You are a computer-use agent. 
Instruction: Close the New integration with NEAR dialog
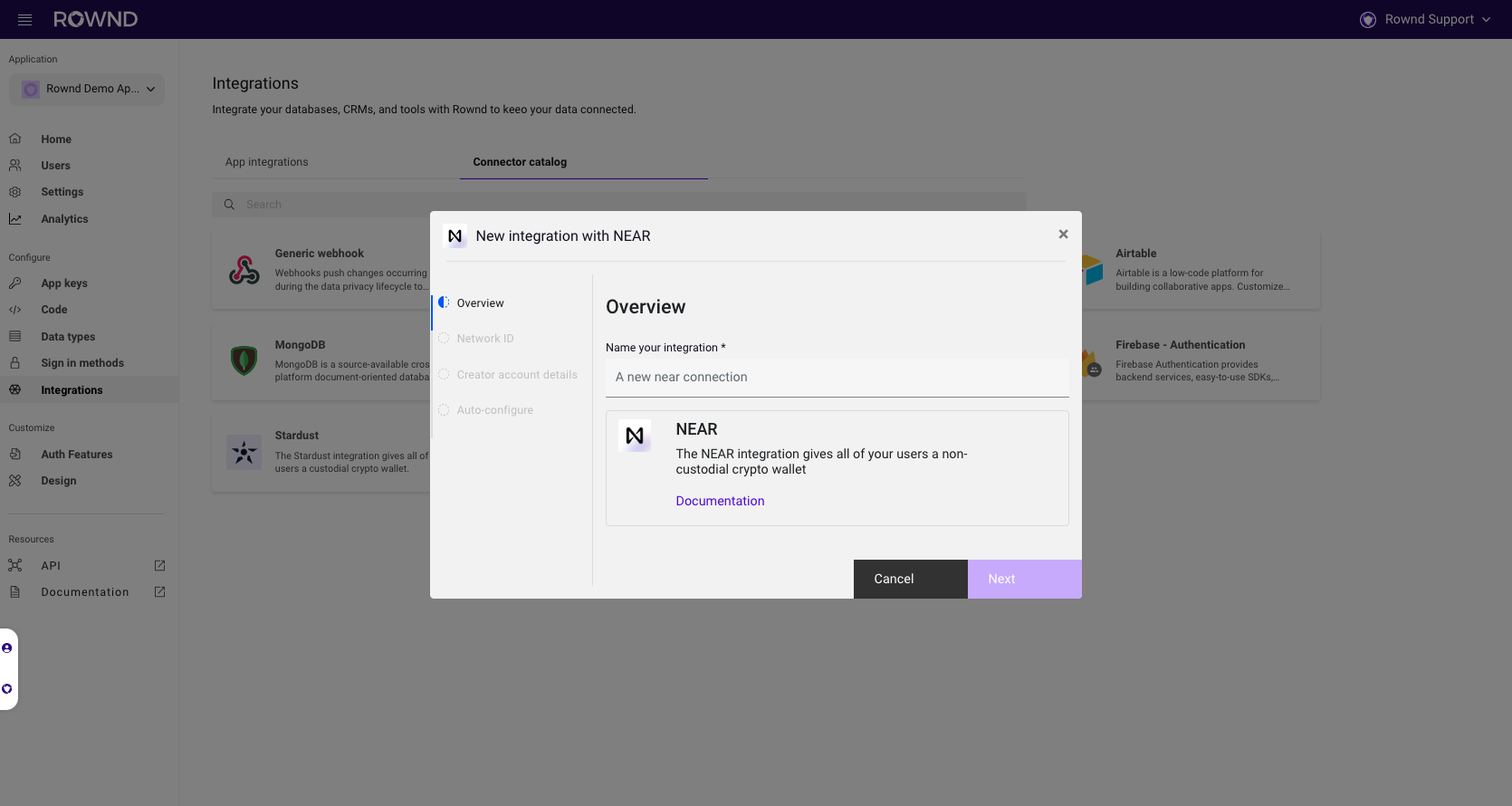point(1063,234)
